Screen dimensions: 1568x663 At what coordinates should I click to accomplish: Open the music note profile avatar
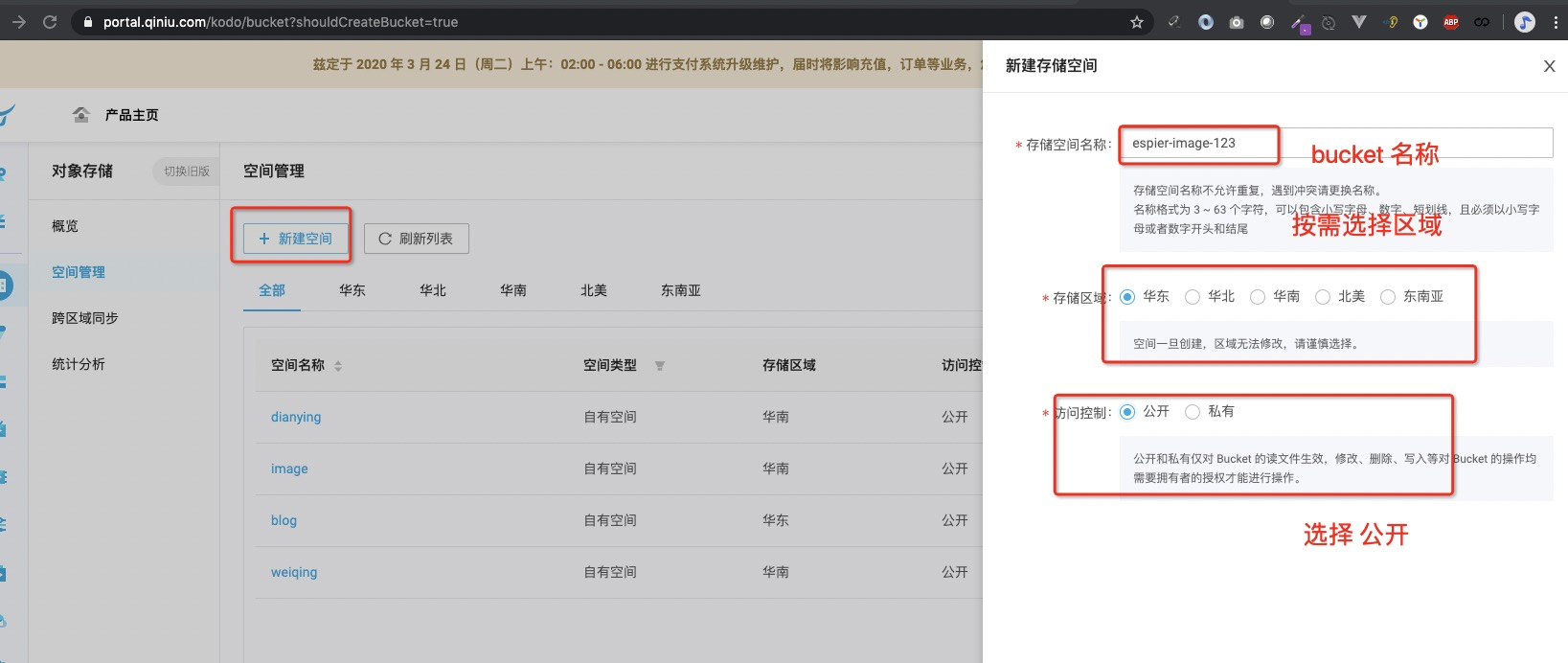click(x=1526, y=22)
